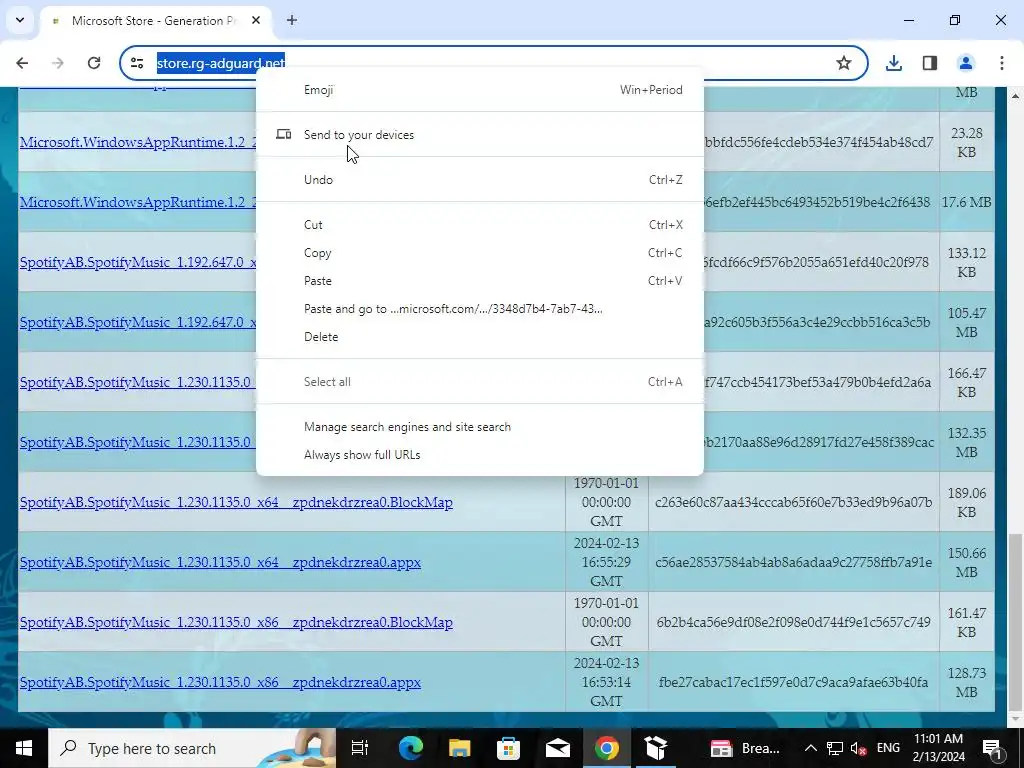Click hash fbe27cabac17ec1f597e0d7c9aca9afae63b40fa
Viewport: 1024px width, 768px height.
[793, 682]
